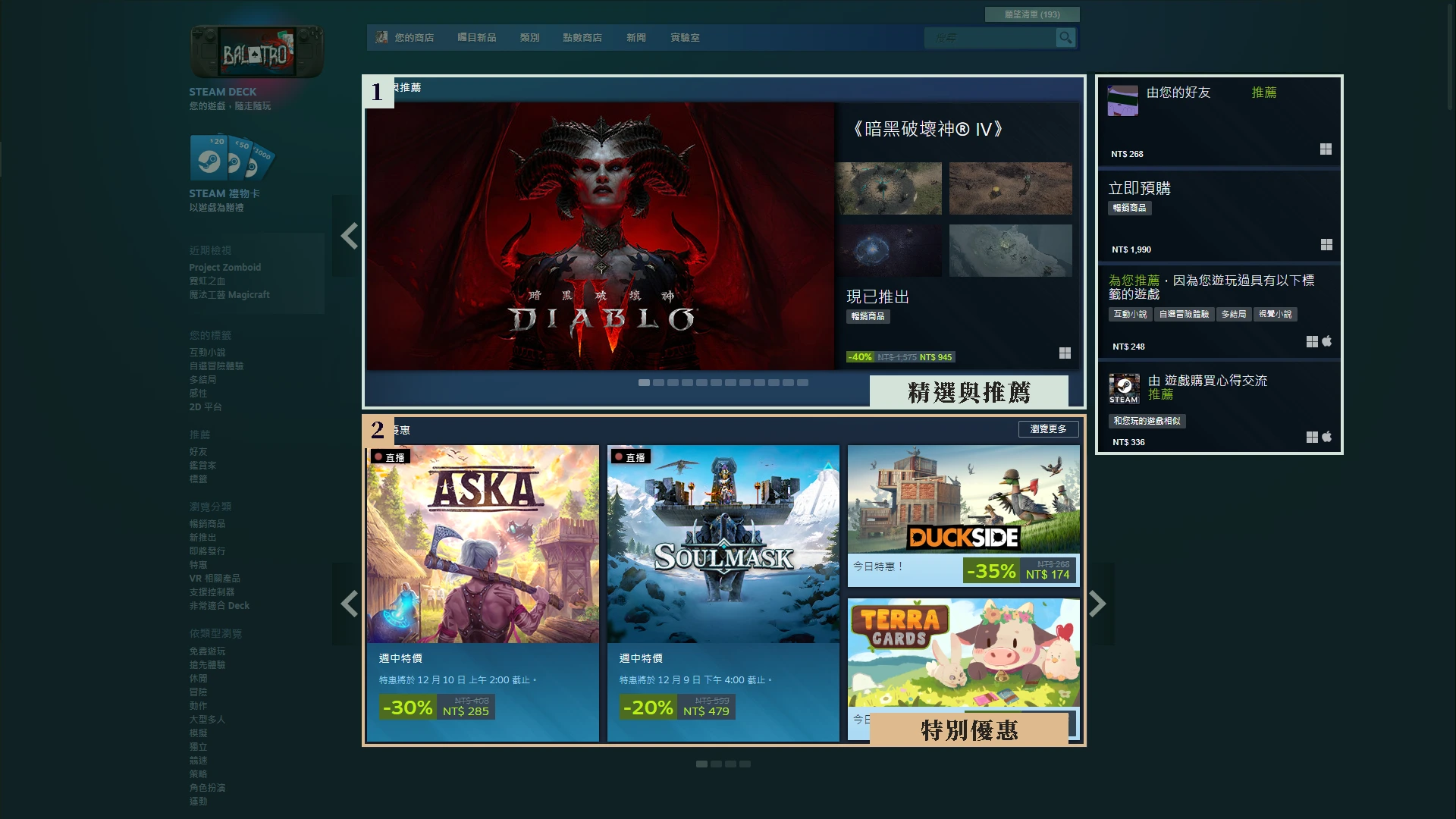
Task: Expand the 矚目新品 navigation dropdown
Action: 477,37
